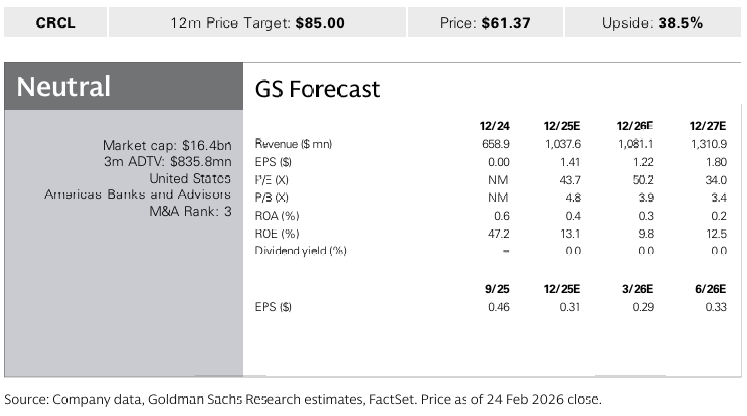The height and width of the screenshot is (416, 747).
Task: Click the Revenue ($ mn) row label
Action: [x=292, y=144]
